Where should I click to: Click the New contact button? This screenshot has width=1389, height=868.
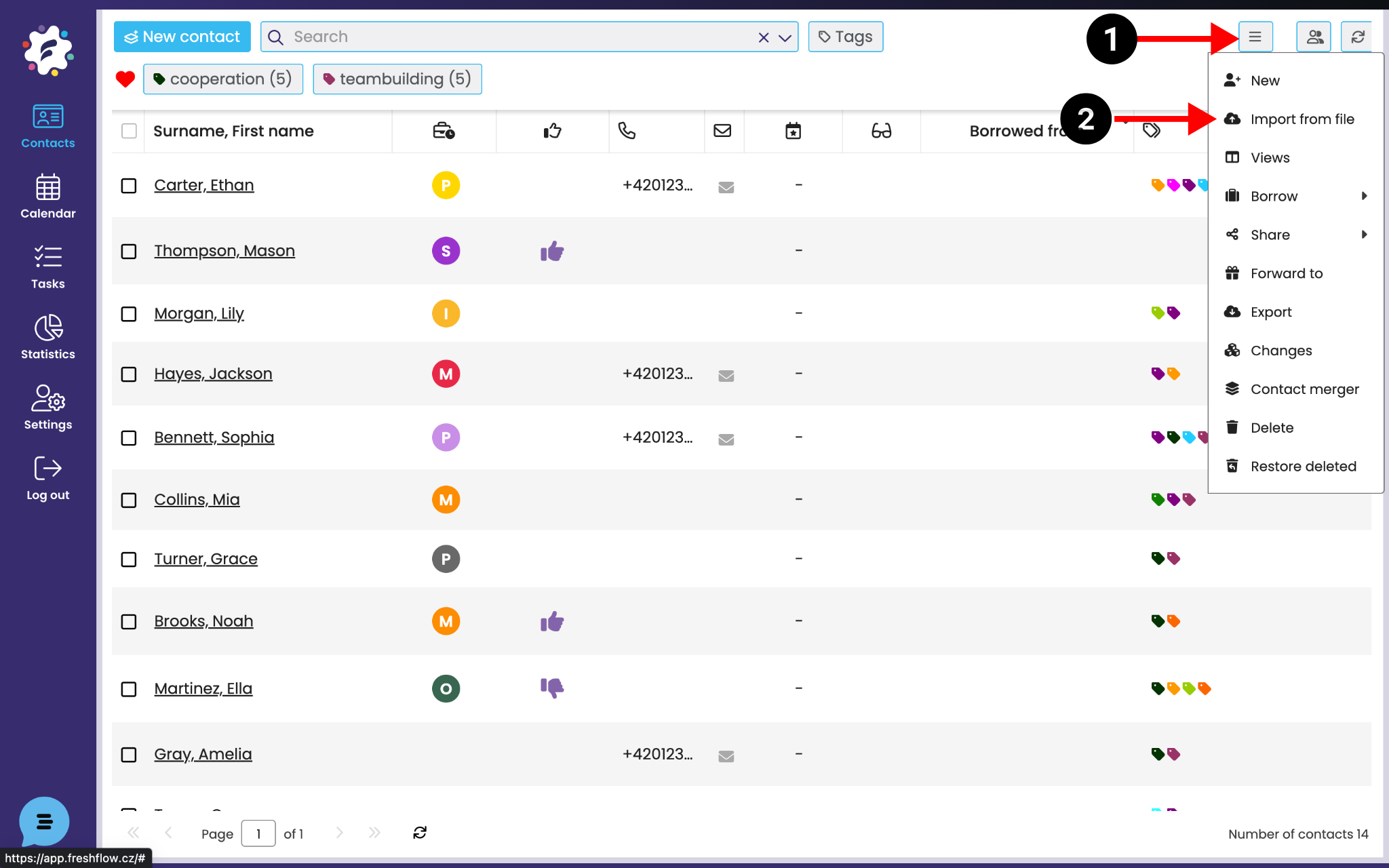(x=182, y=37)
